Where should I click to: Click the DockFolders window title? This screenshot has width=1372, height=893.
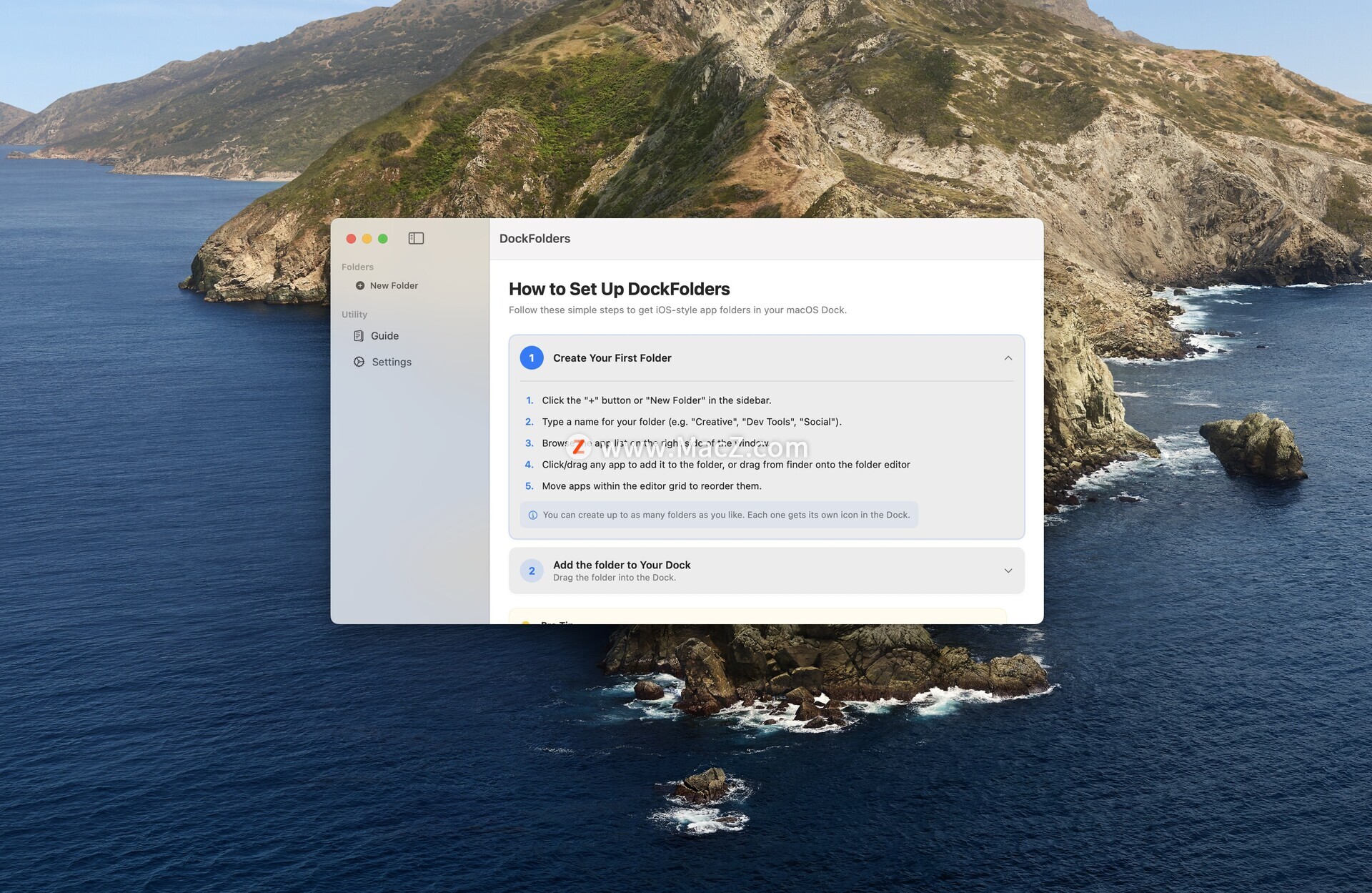[x=535, y=239]
